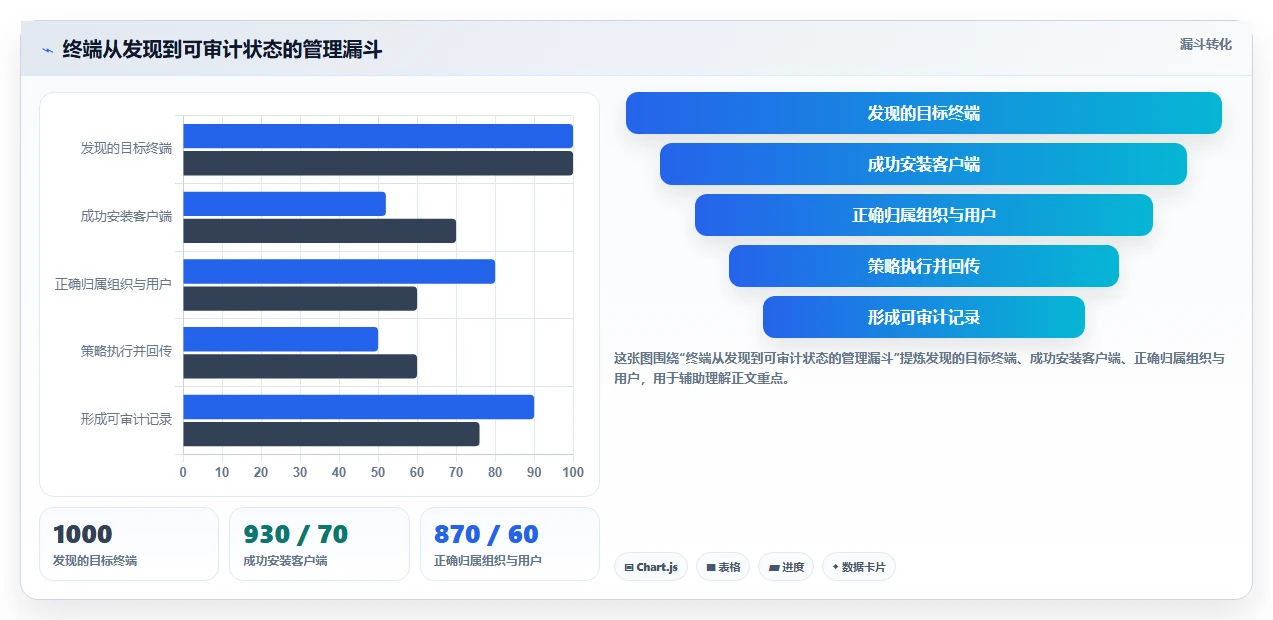Click the chart axis label 形成可审计记录

click(x=126, y=419)
